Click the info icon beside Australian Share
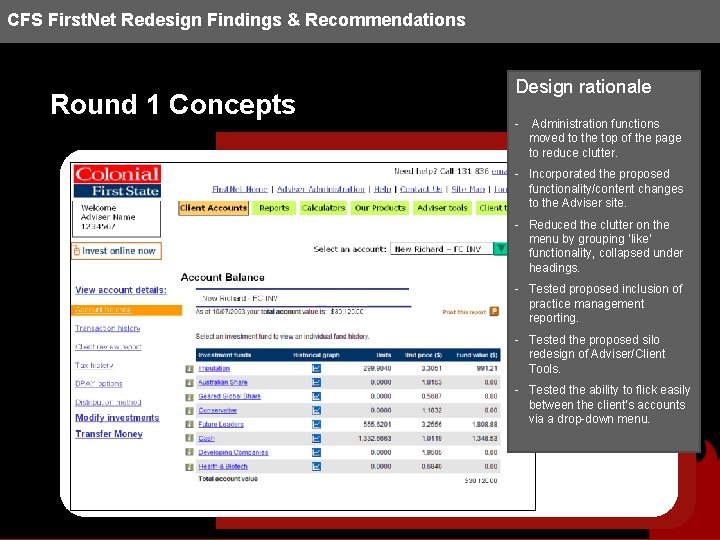Screen dimensions: 720x540 [189, 382]
